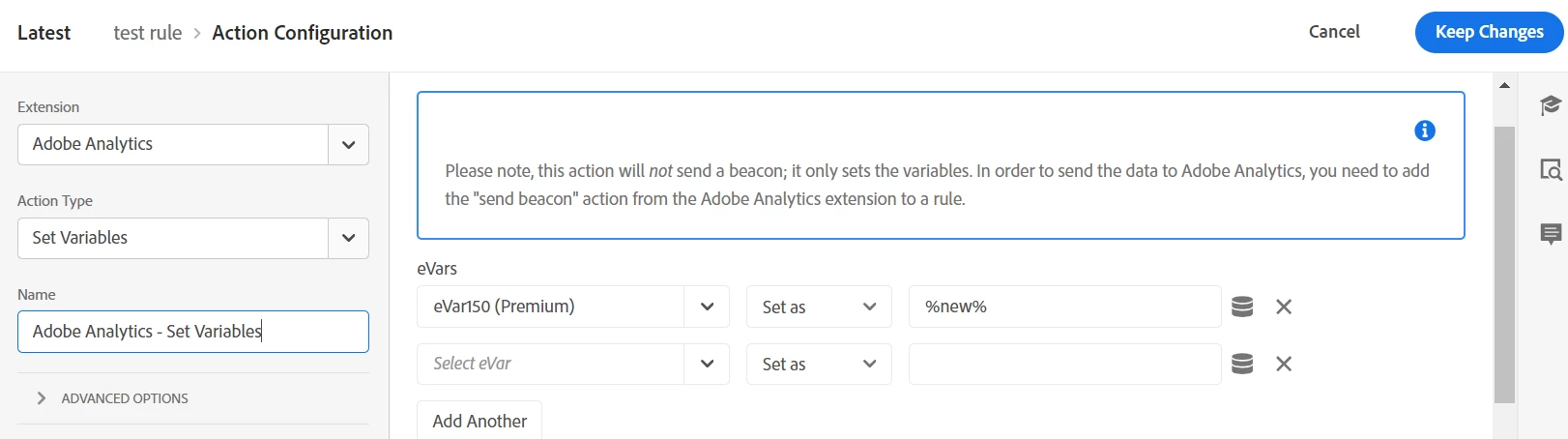Expand the eVar150 (Premium) selector dropdown

click(x=707, y=307)
